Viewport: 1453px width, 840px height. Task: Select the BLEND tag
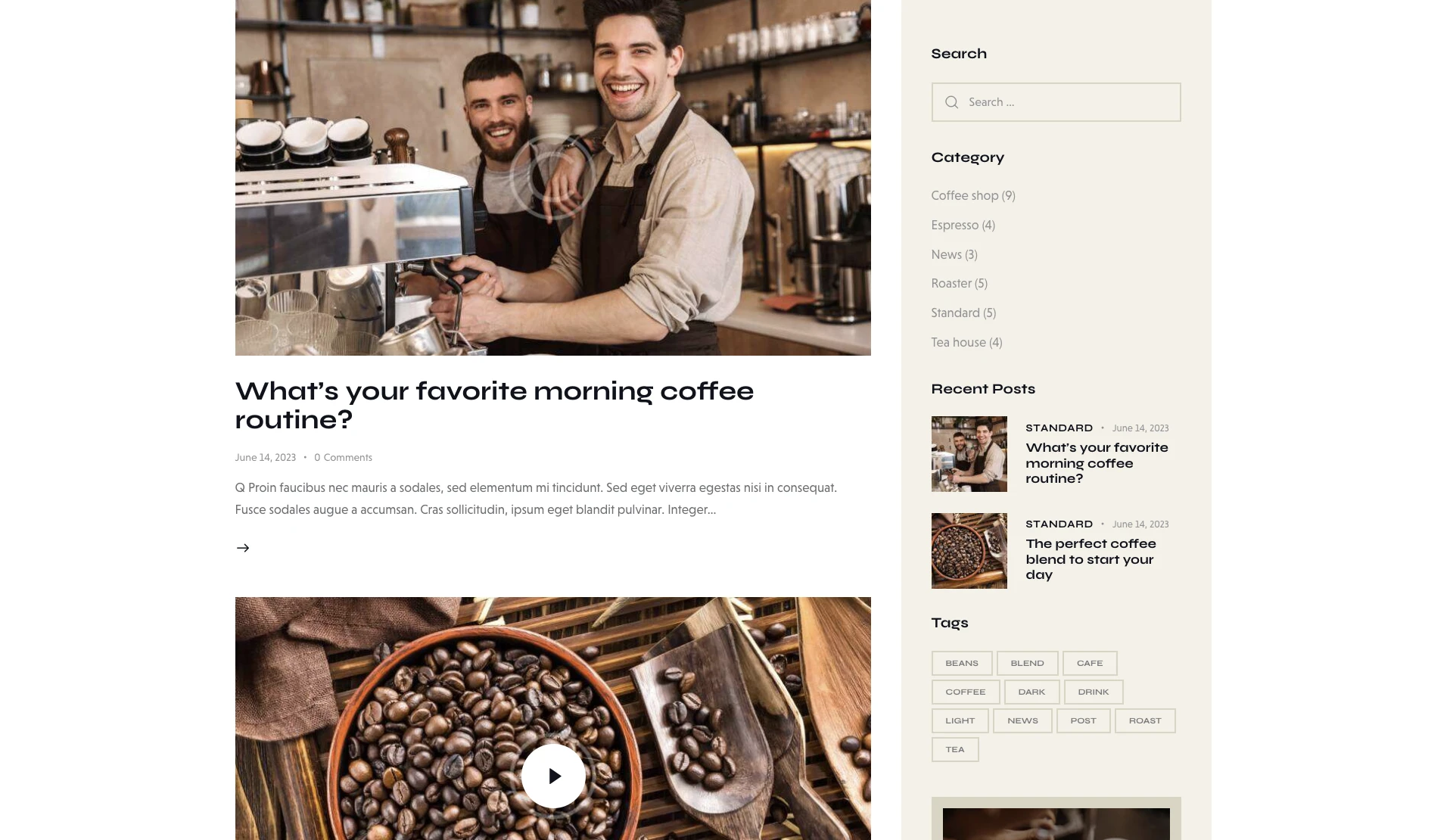click(x=1027, y=663)
